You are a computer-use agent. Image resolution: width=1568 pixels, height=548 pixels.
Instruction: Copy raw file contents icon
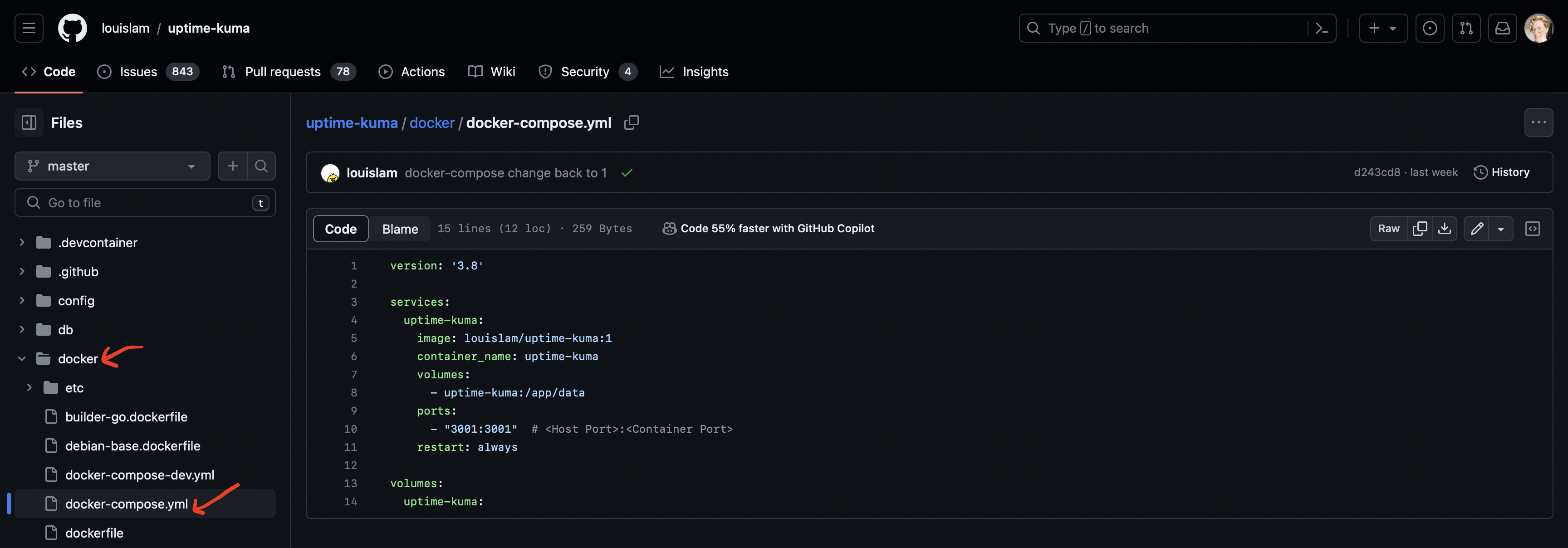click(x=1420, y=228)
